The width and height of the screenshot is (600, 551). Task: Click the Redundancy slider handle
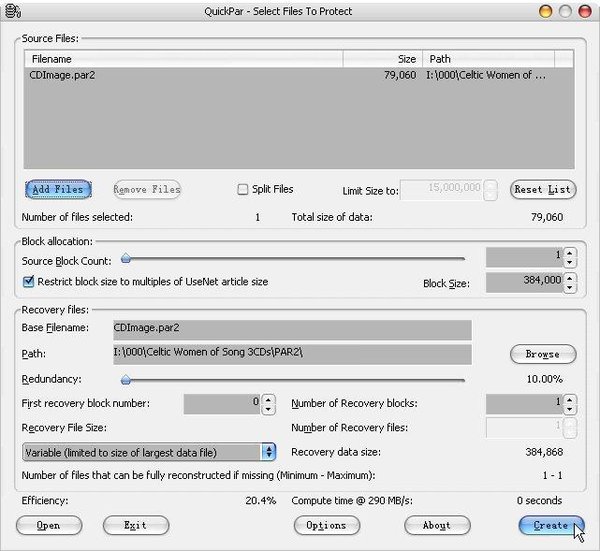(126, 380)
